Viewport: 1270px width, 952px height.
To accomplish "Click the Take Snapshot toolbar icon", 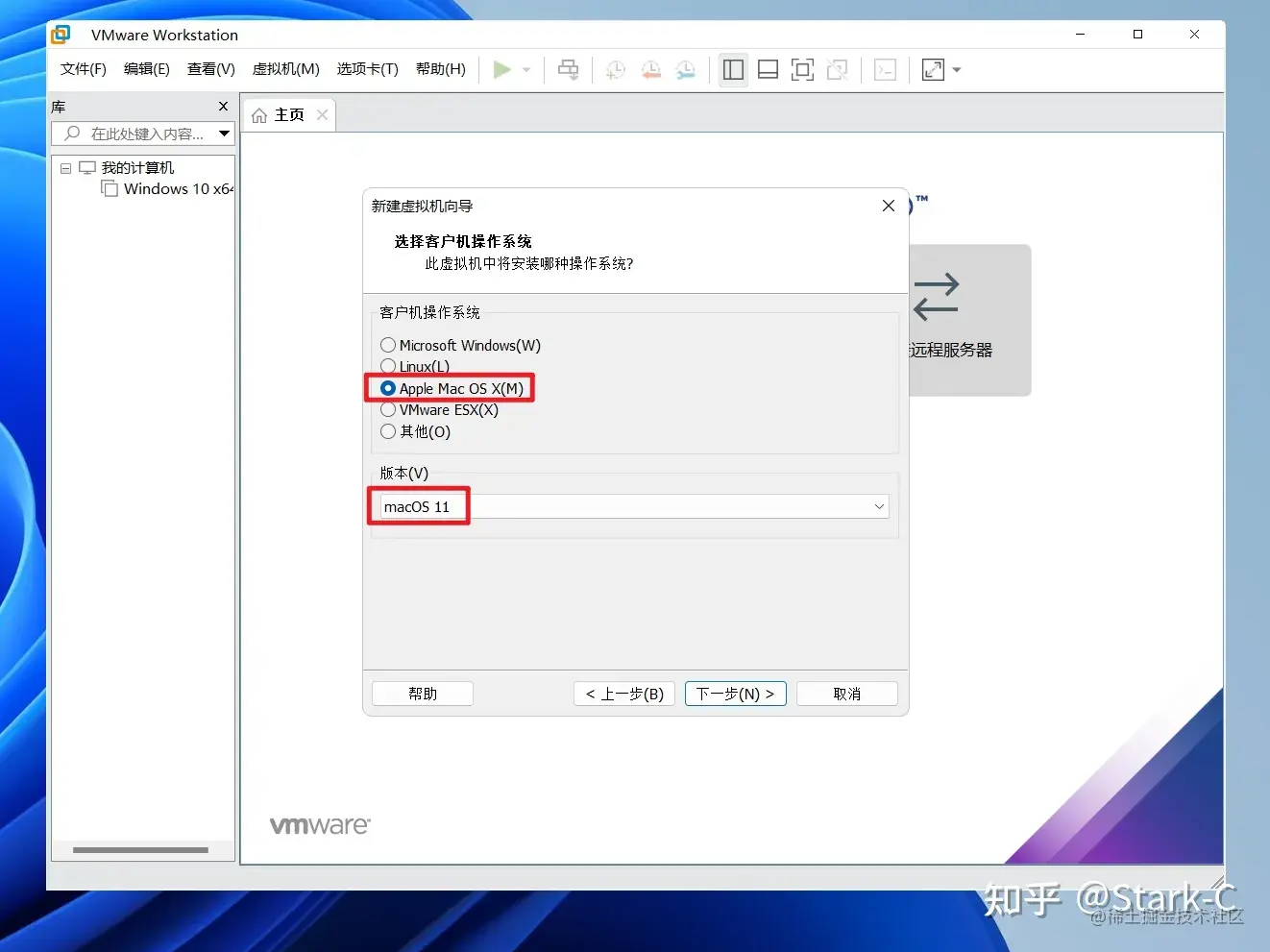I will 616,69.
